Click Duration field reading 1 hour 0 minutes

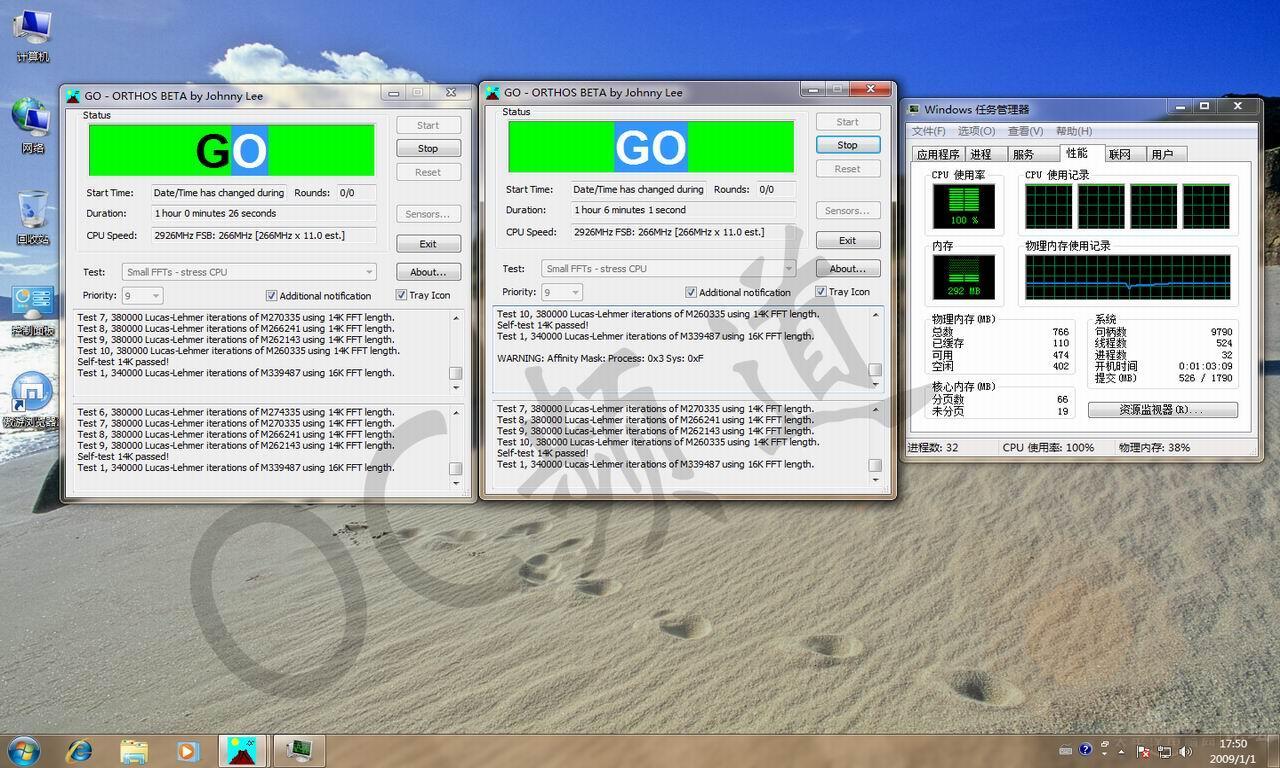click(264, 213)
